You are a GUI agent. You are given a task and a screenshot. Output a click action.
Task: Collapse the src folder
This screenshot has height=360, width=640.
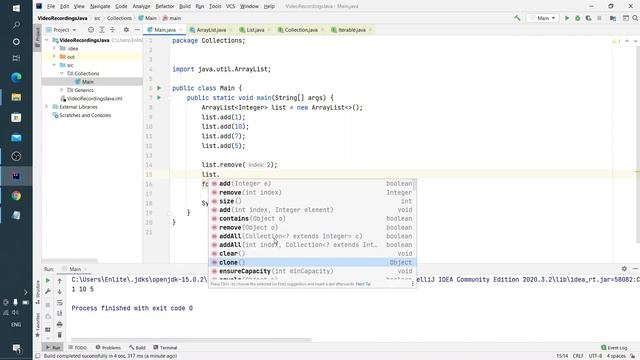54,65
